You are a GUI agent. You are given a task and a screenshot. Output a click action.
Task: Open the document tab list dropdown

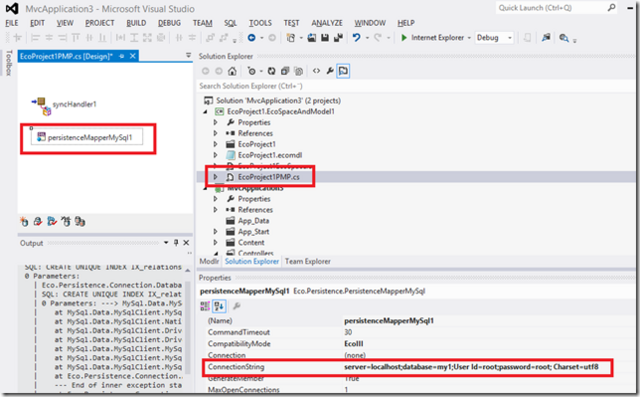188,55
